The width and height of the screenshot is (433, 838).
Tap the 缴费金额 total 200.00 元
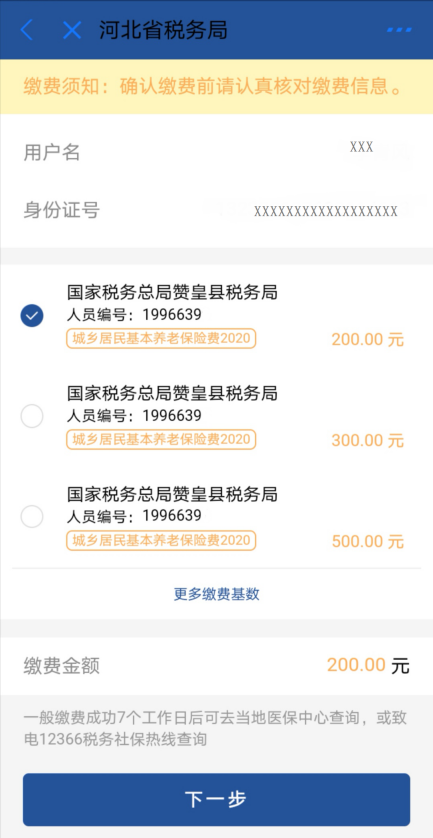click(368, 665)
